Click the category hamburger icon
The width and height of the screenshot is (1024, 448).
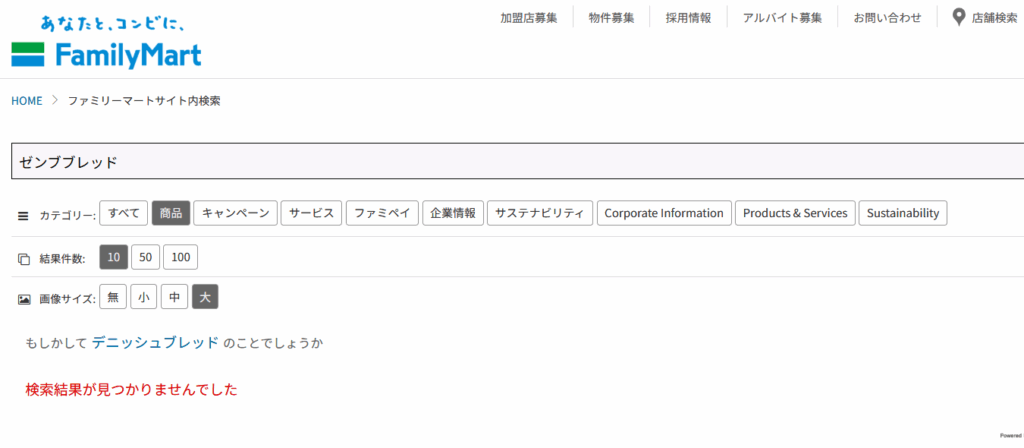tap(23, 215)
